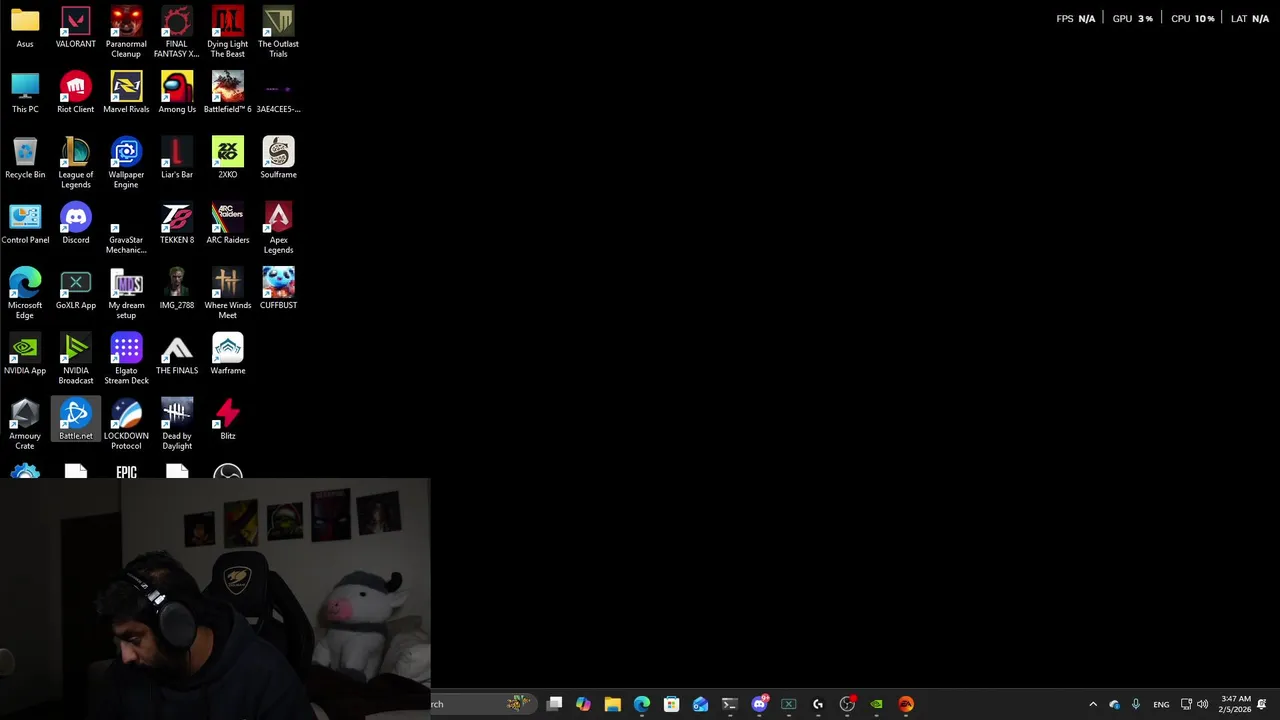Select the Among Us icon

click(x=177, y=93)
